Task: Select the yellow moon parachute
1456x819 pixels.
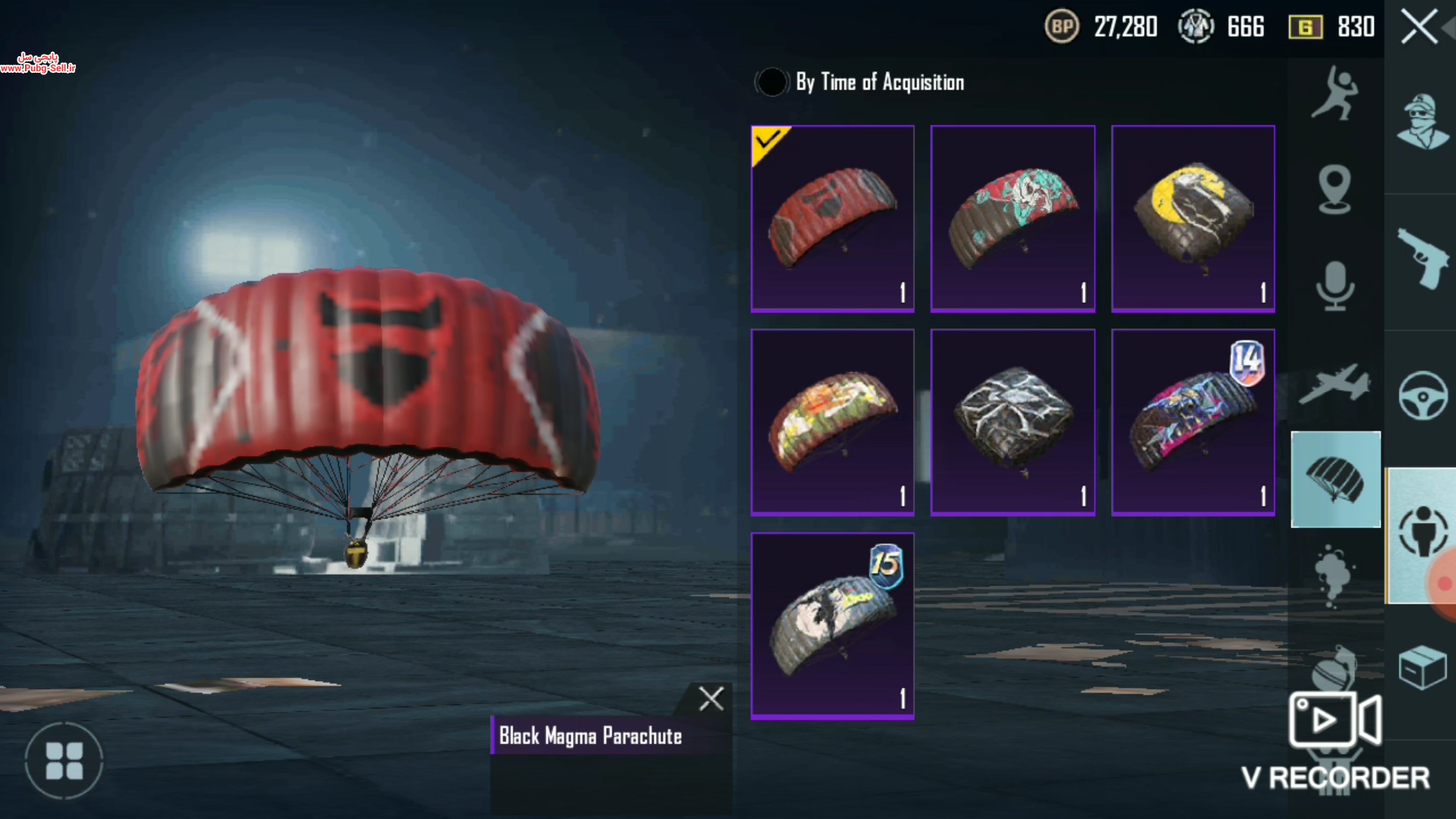Action: (x=1194, y=218)
